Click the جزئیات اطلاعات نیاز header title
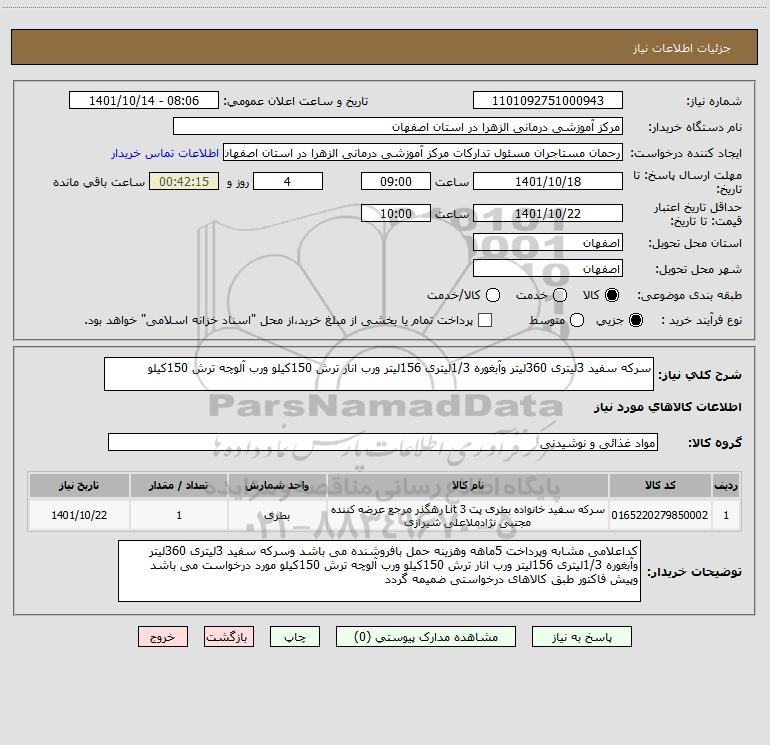770x745 pixels. 682,48
